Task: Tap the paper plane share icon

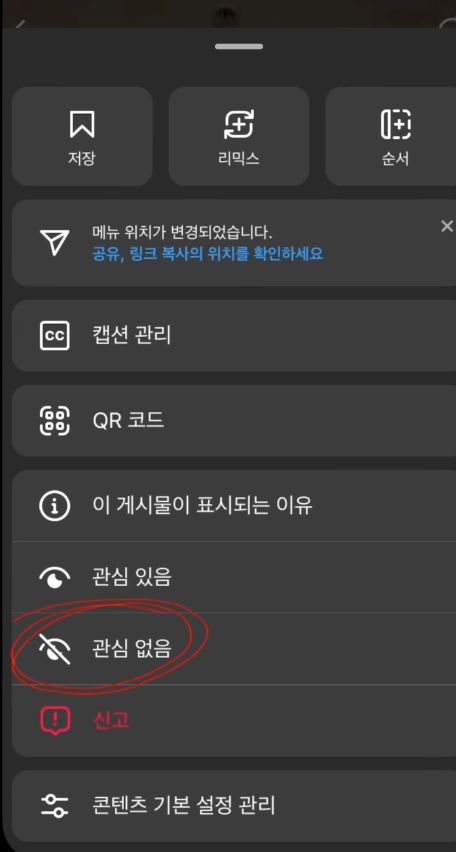Action: coord(54,242)
